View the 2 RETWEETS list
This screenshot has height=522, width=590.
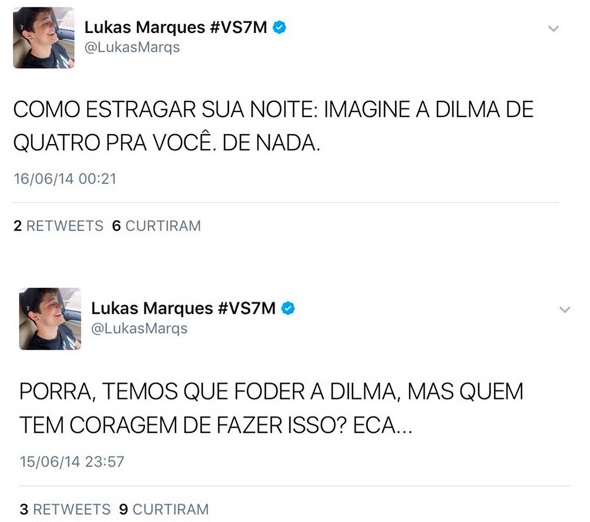pos(58,226)
